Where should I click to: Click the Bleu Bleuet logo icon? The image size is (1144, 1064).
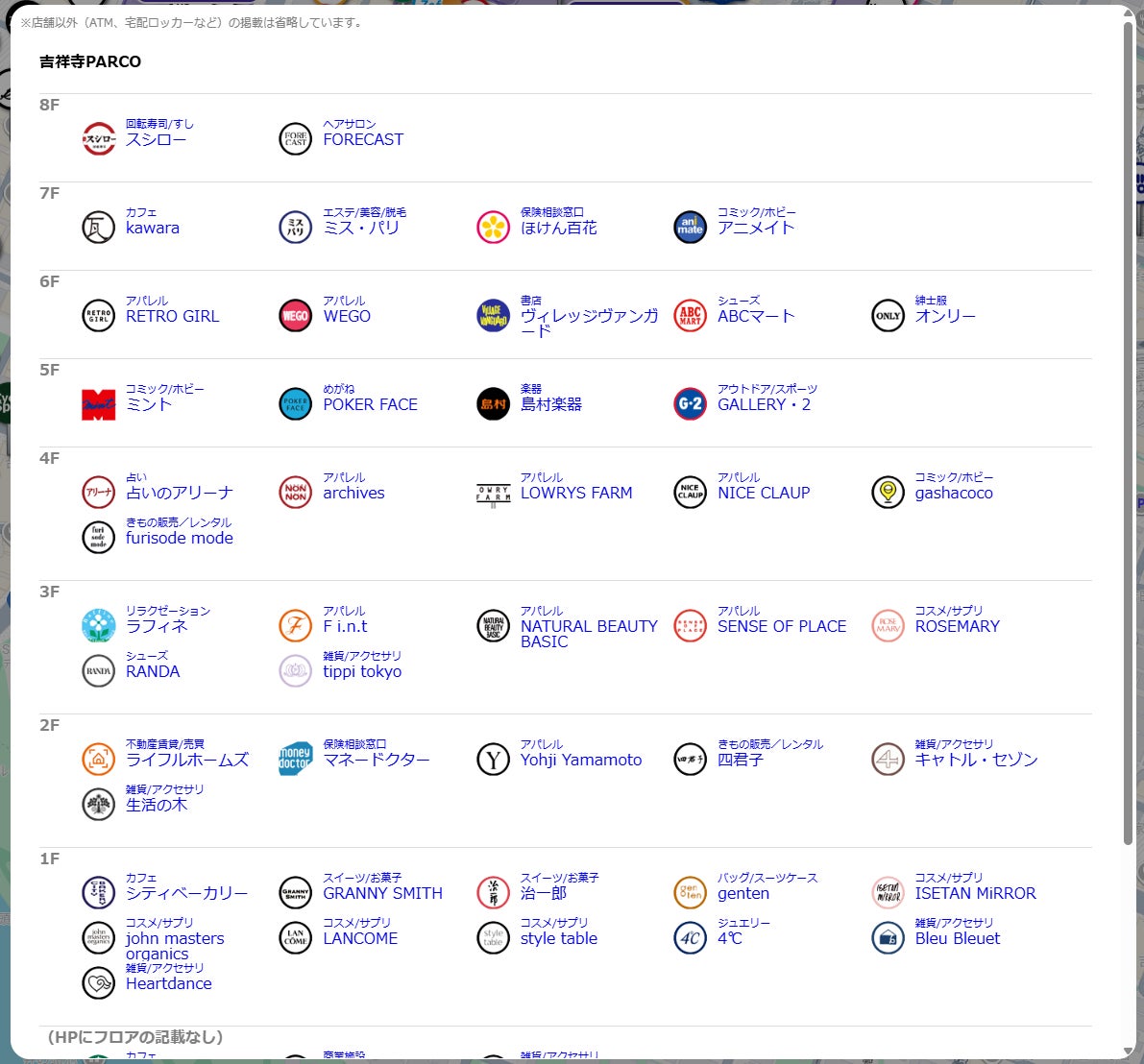(x=888, y=937)
